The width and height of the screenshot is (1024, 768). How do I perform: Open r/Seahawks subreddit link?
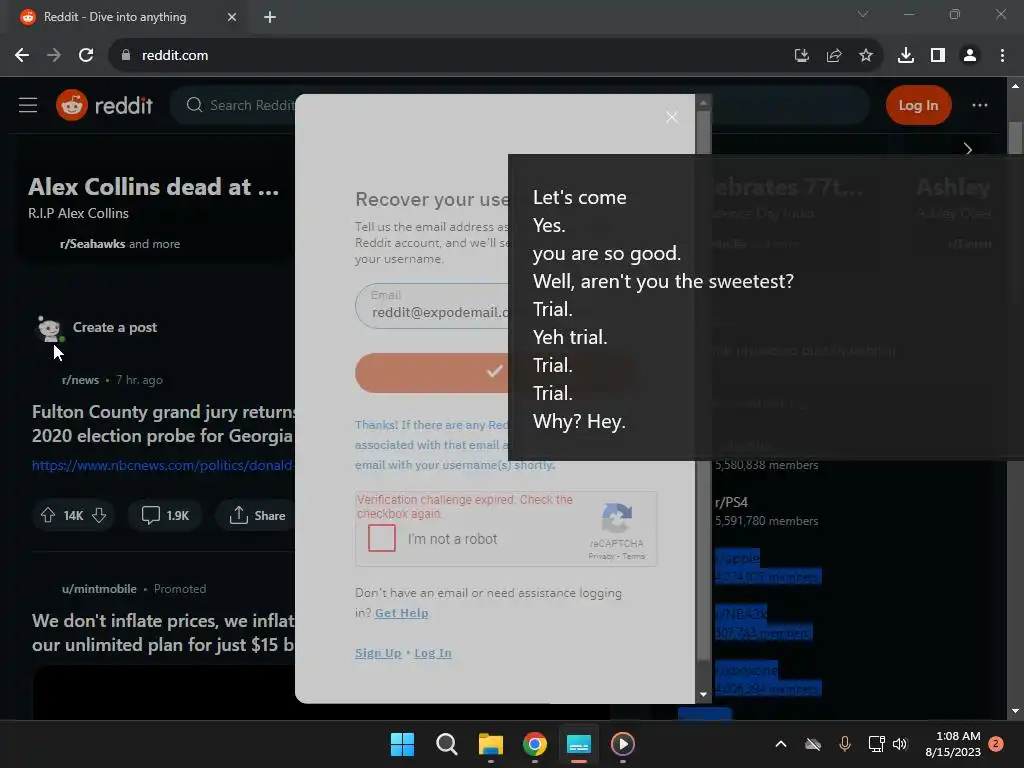(x=92, y=244)
